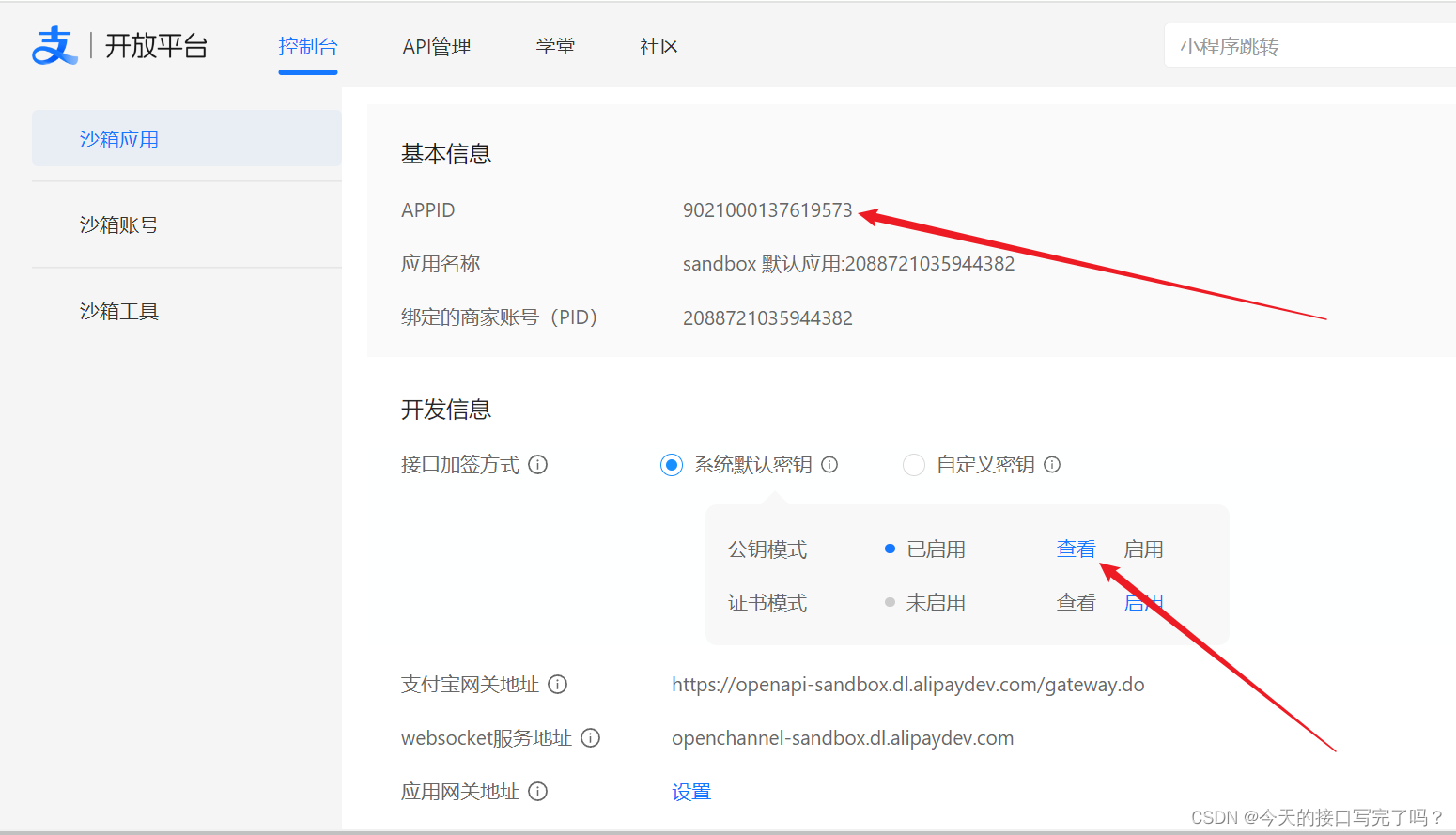The width and height of the screenshot is (1456, 835).
Task: Click the 基本信息 section heading
Action: coord(446,153)
